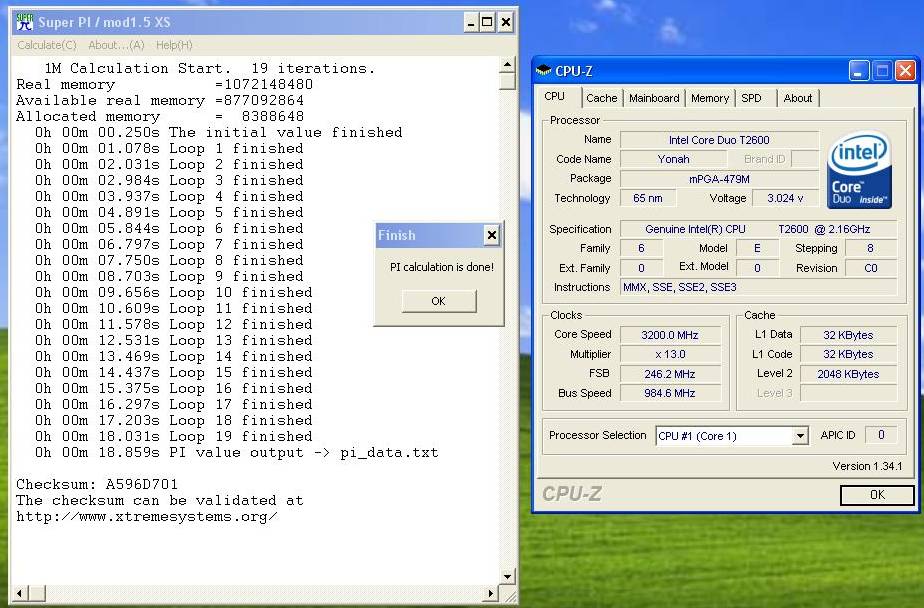Image resolution: width=924 pixels, height=608 pixels.
Task: Click the Super PI horizontal scroll thumb
Action: tap(37, 593)
